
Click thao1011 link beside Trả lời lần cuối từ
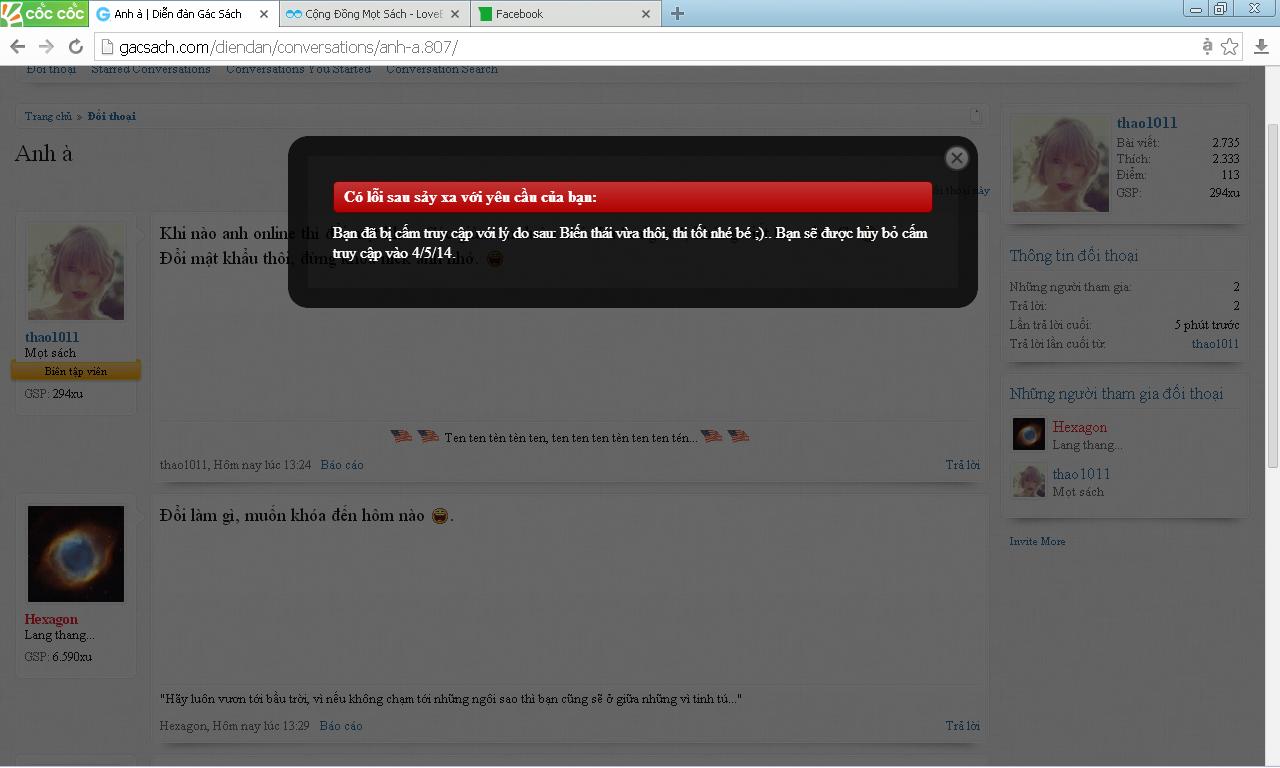tap(1215, 344)
